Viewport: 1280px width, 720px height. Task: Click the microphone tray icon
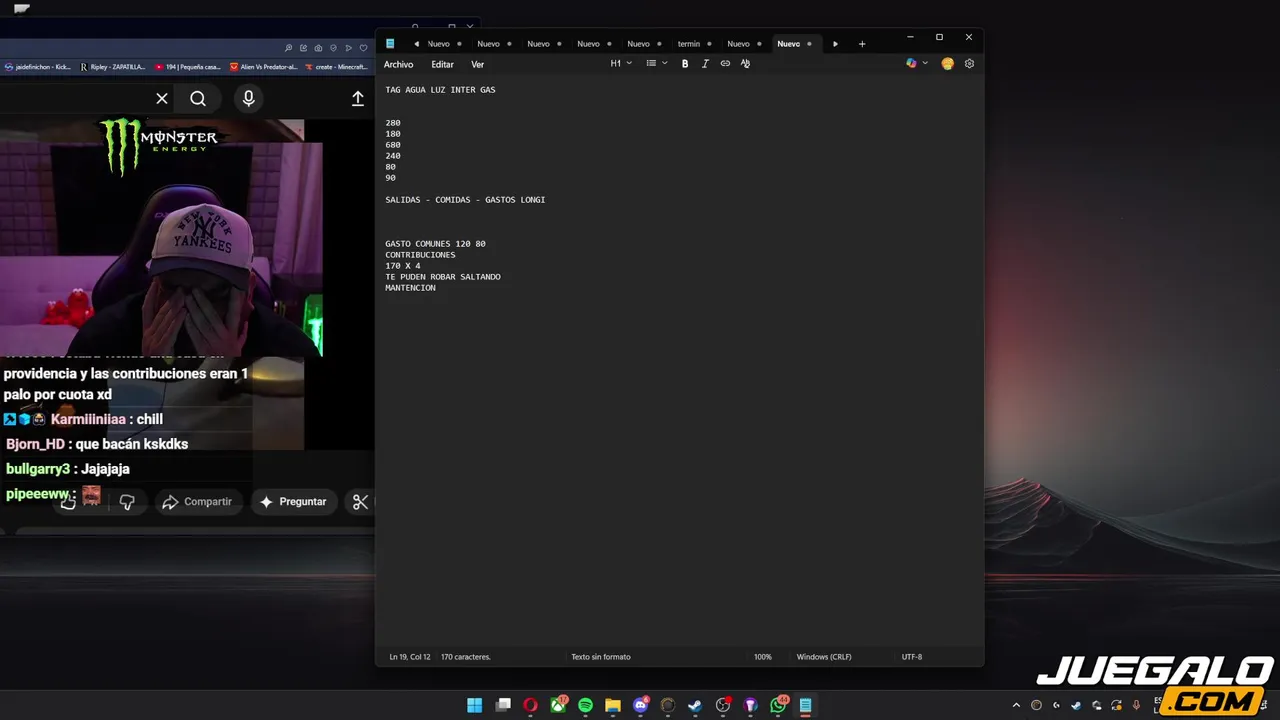click(x=1136, y=705)
